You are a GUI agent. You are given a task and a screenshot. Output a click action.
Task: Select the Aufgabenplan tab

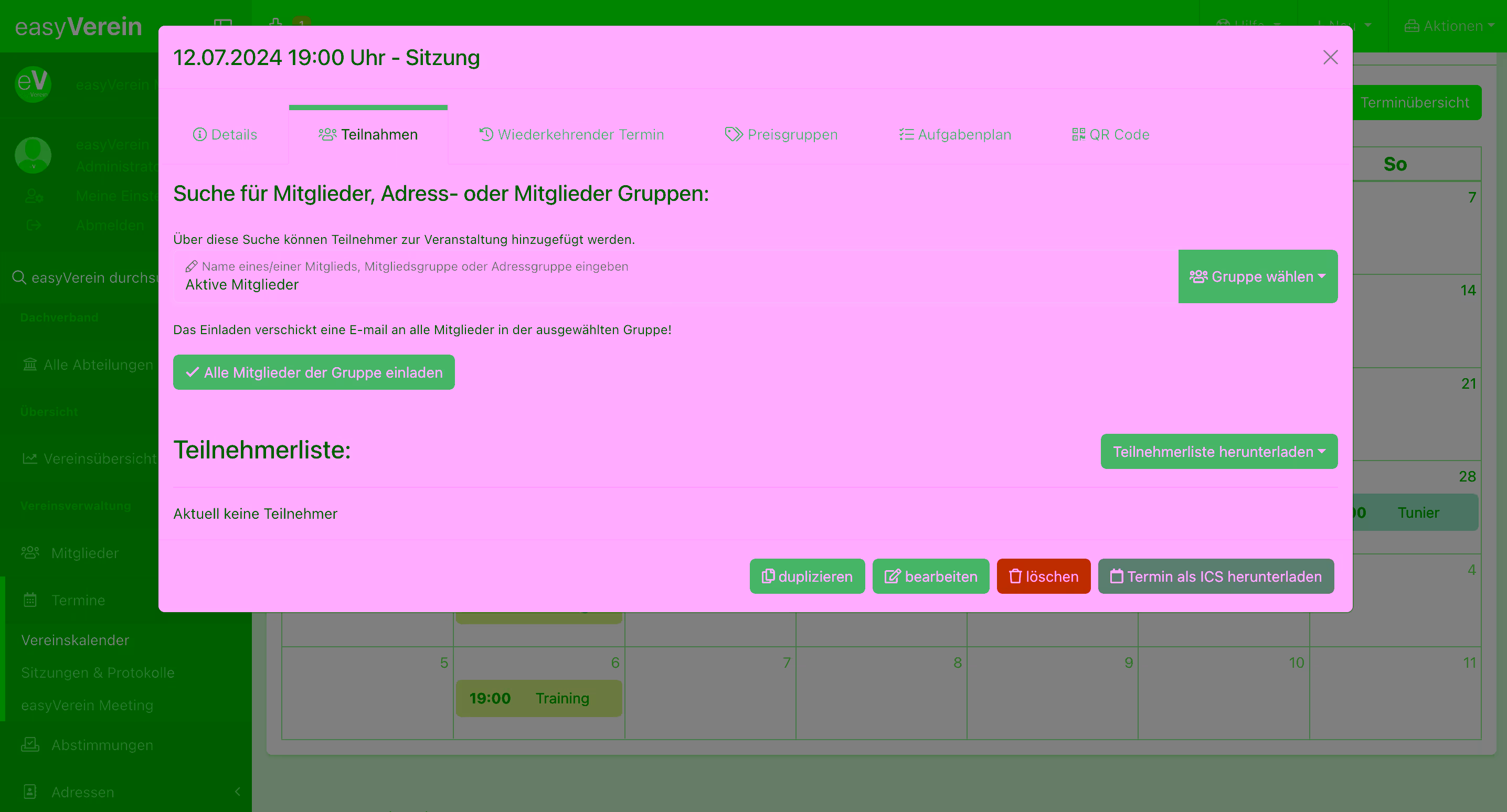(955, 135)
